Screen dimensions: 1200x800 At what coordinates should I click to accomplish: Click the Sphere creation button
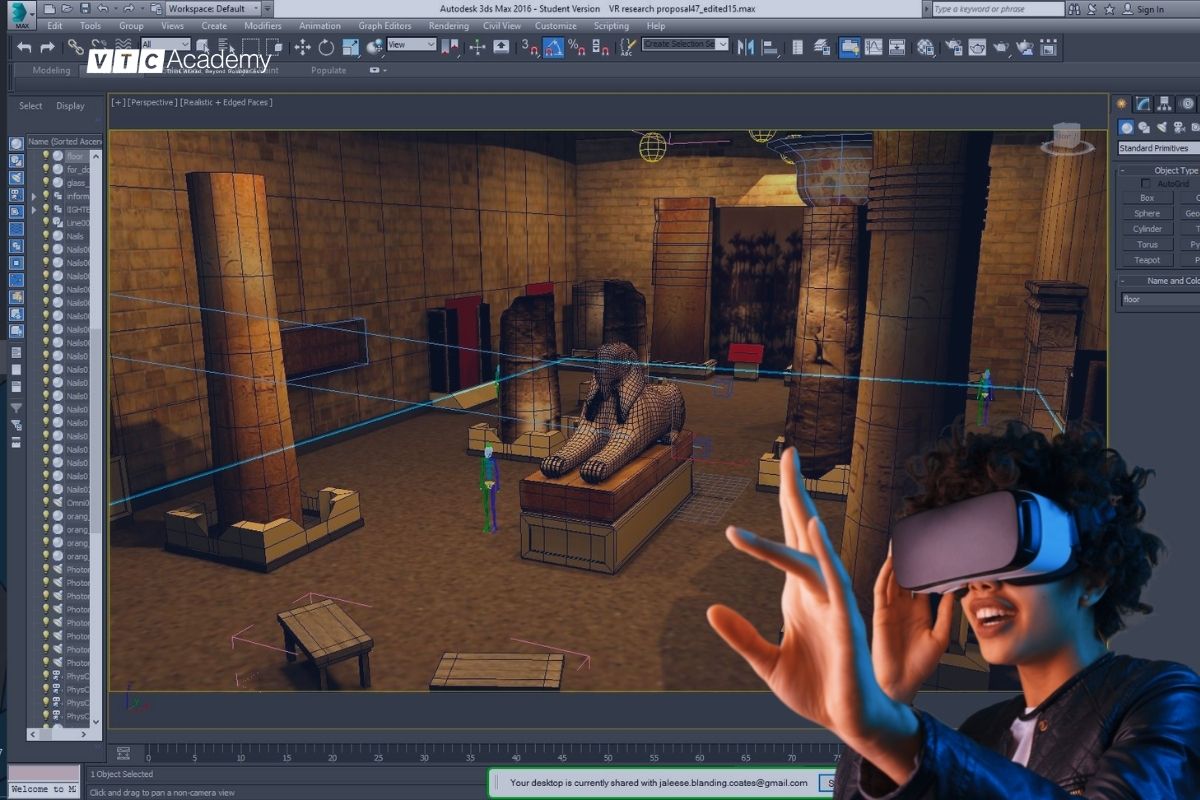1146,212
